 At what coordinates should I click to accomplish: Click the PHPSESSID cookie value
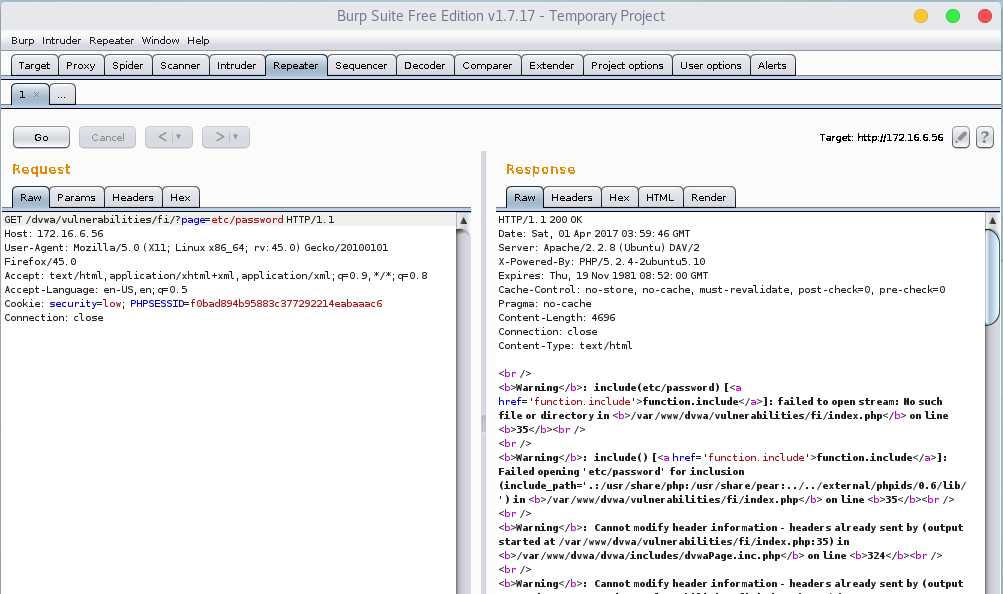(287, 304)
